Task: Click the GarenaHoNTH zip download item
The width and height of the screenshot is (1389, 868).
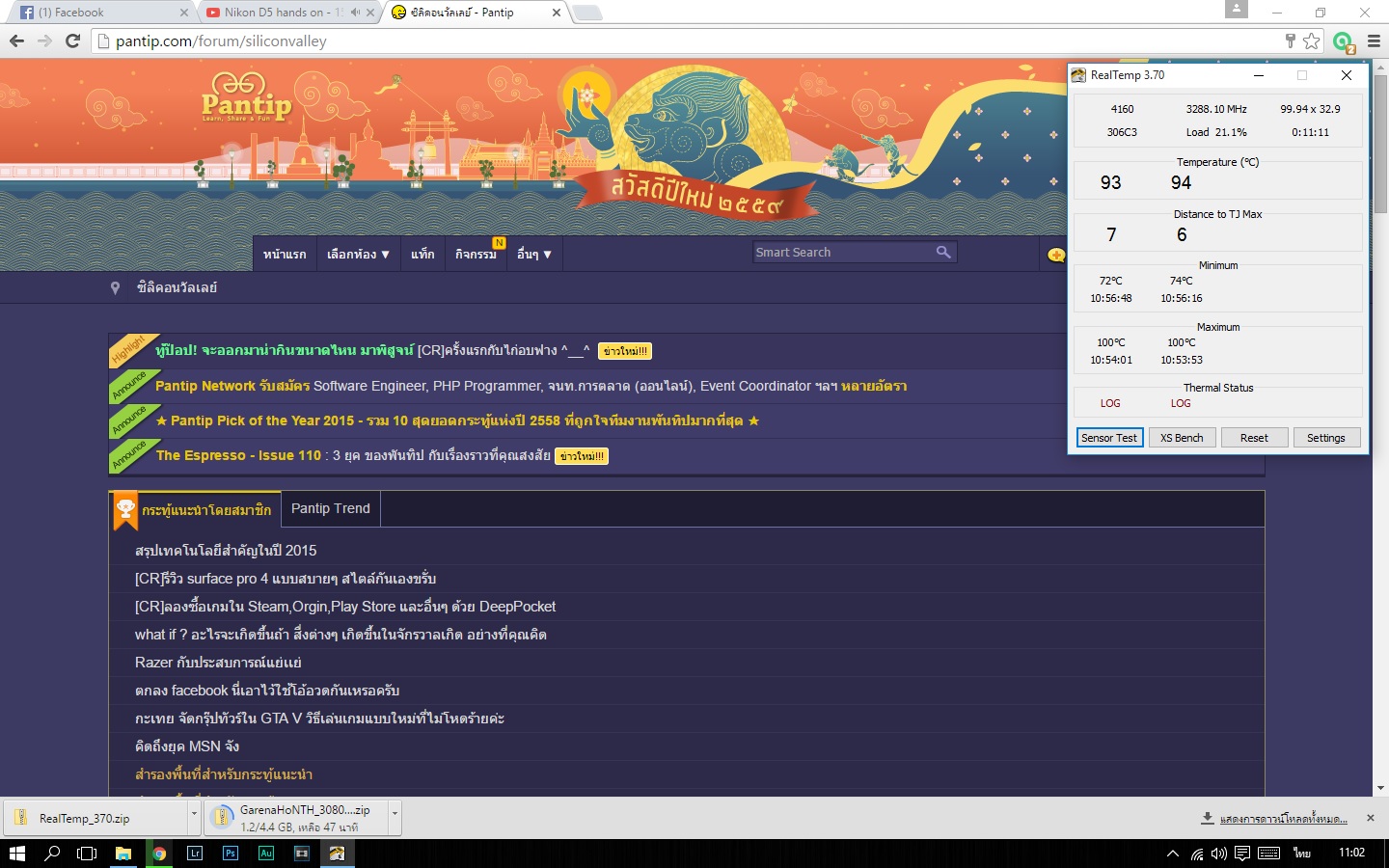Action: click(x=297, y=818)
